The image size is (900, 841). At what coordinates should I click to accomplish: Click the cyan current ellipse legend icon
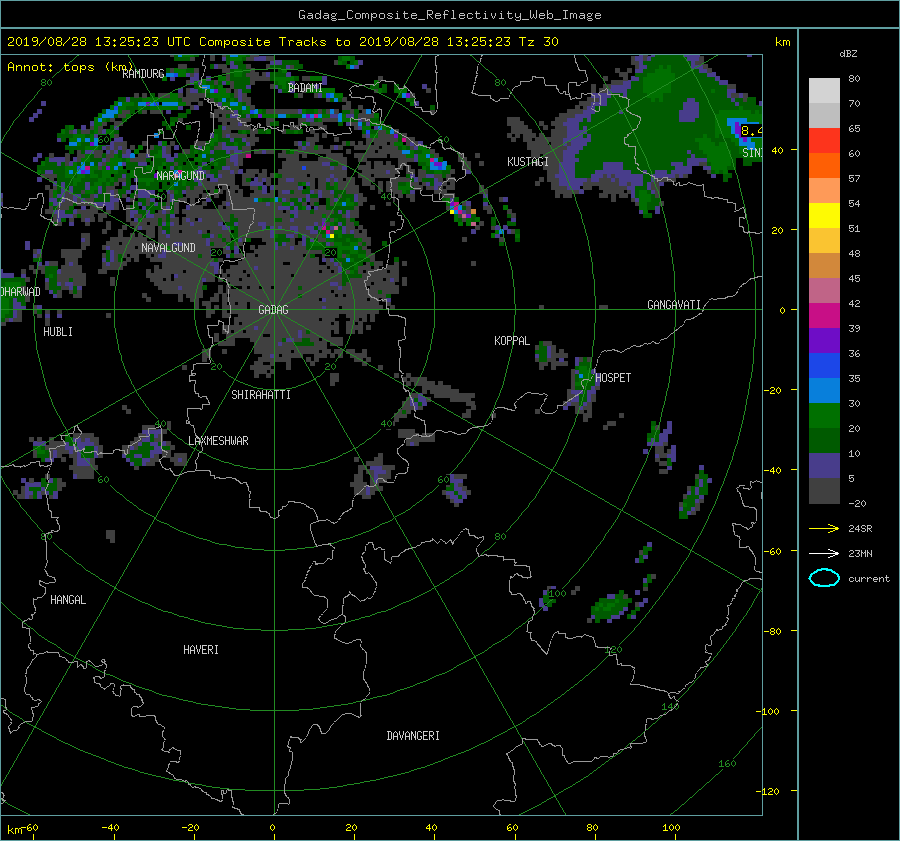pyautogui.click(x=824, y=578)
